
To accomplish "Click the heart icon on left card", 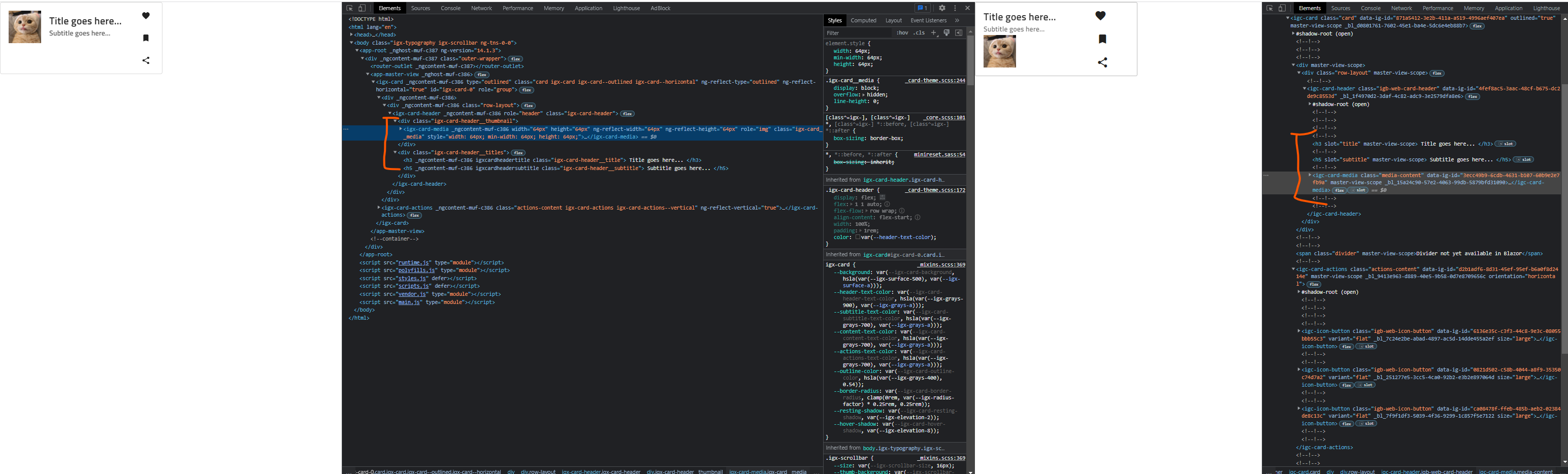I will 146,16.
